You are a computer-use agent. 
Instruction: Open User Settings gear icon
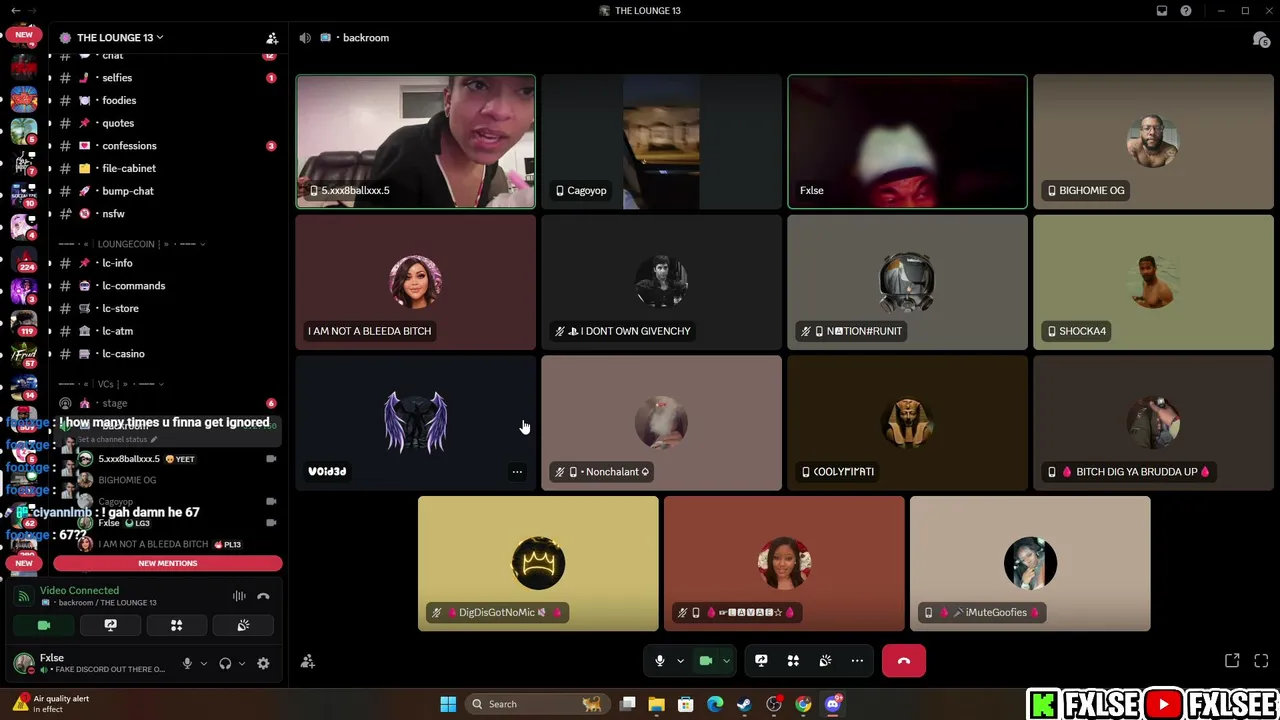point(263,663)
